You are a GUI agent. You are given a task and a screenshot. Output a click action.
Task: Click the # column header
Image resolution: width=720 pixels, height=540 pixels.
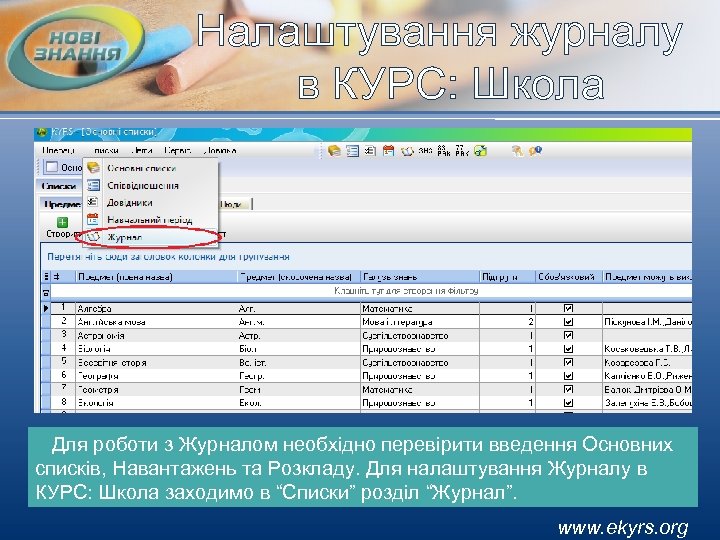(x=63, y=277)
